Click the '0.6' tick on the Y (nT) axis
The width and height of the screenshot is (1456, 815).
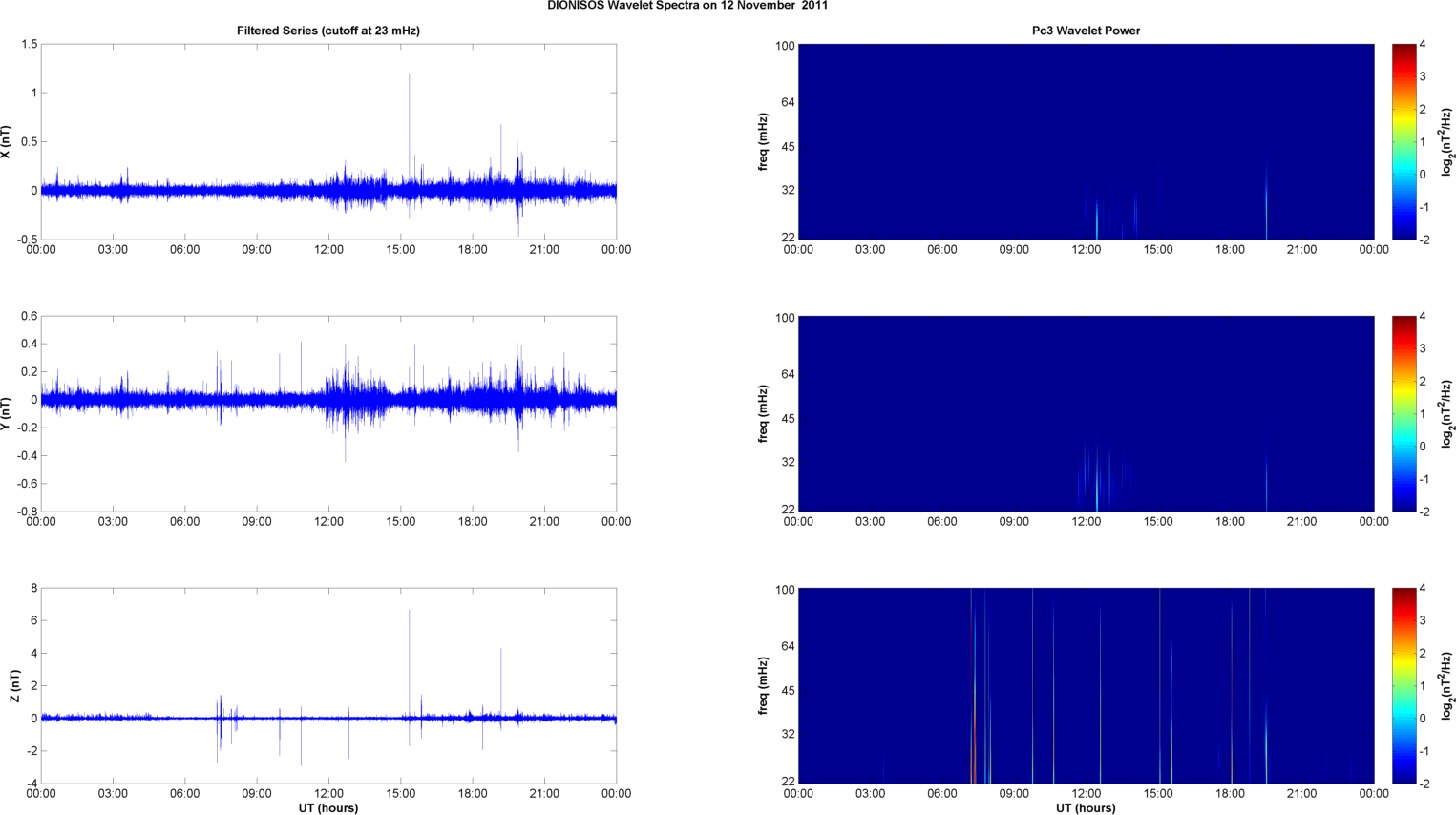click(x=29, y=316)
